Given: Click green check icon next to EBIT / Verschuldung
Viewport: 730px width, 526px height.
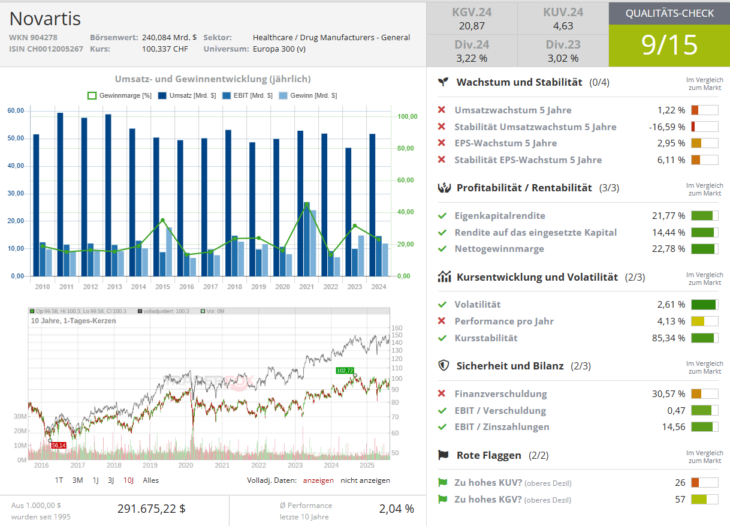Looking at the screenshot, I should click(x=442, y=411).
